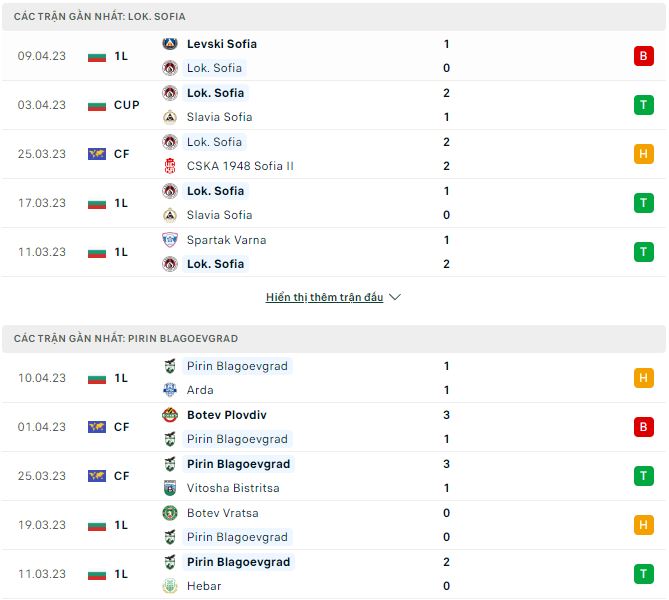Select the 'Các trận gần nhất: Lok. Sofia' header
Viewport: 669px width, 600px height.
tap(100, 17)
